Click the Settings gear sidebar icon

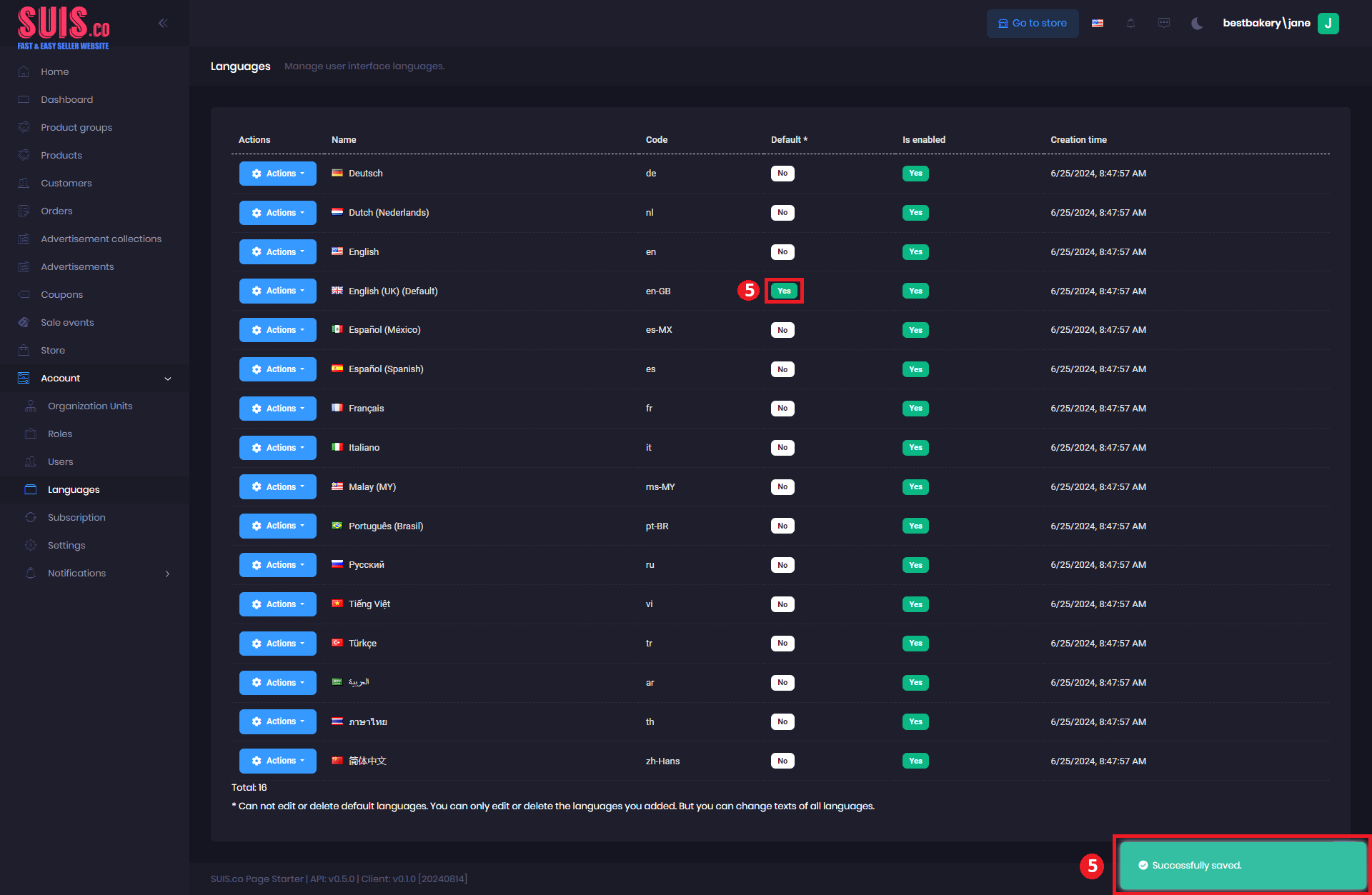point(31,545)
